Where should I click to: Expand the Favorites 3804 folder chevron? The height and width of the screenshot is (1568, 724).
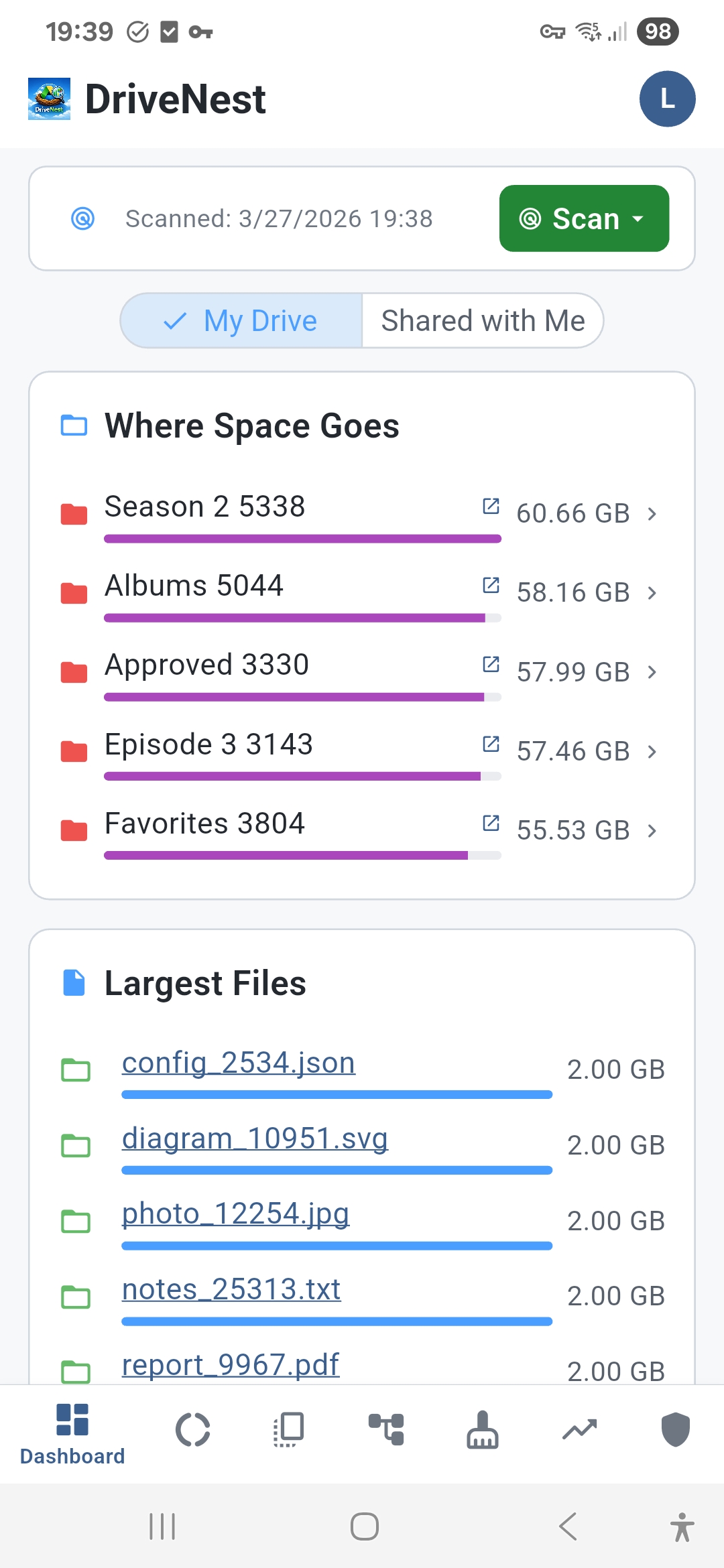click(652, 831)
